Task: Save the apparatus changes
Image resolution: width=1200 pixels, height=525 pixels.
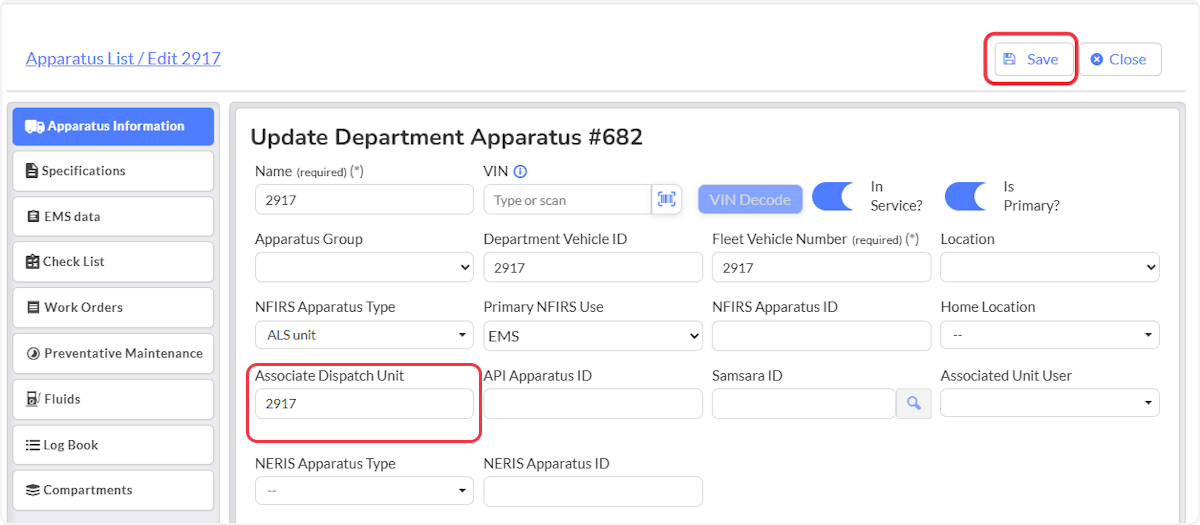Action: [x=1033, y=59]
